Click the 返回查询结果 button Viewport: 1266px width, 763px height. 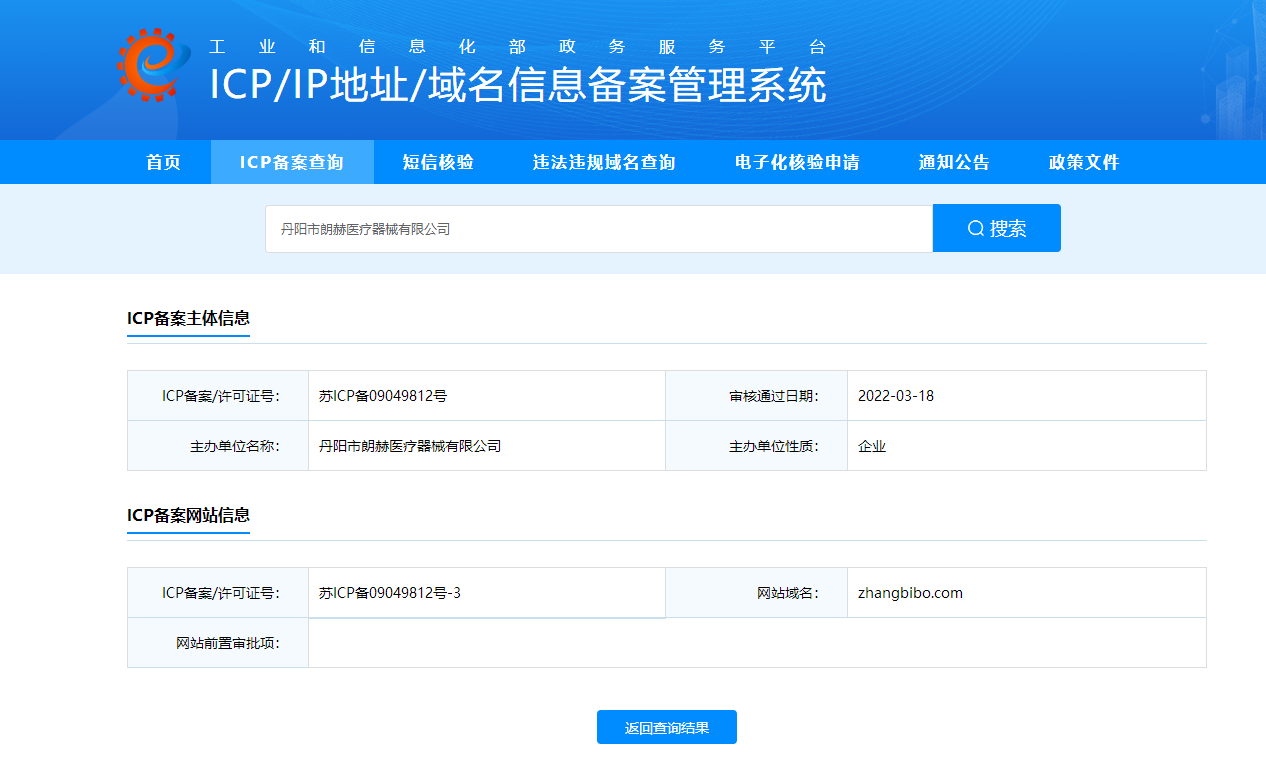coord(667,727)
